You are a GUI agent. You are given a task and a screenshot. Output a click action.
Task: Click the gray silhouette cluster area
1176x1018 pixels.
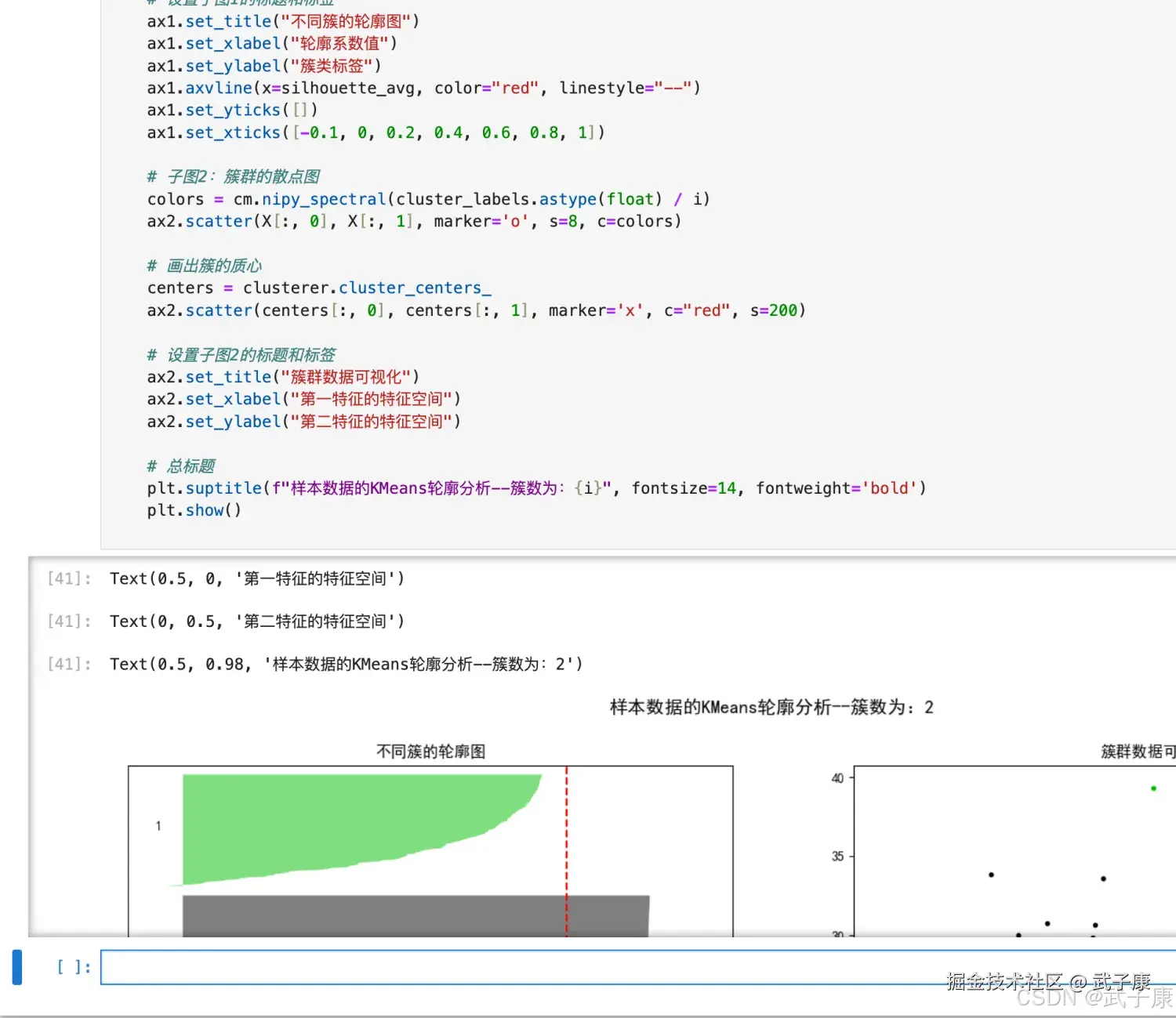[416, 915]
